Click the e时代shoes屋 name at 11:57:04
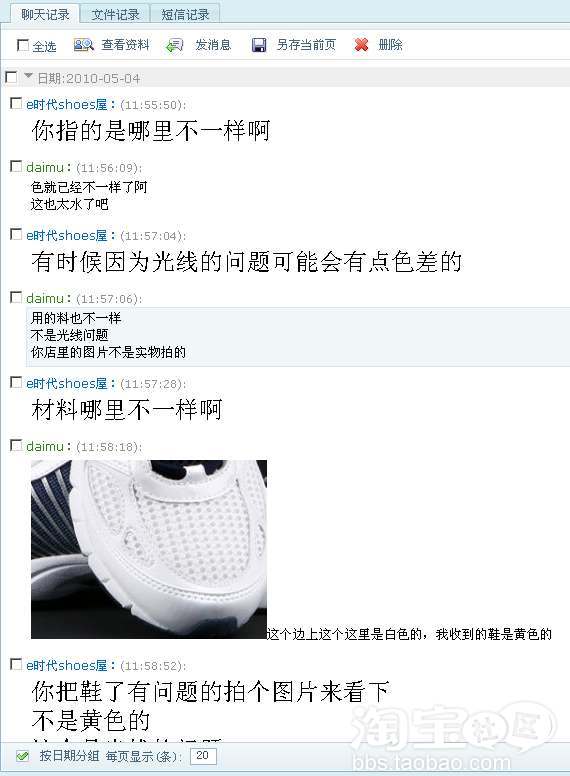570x776 pixels. point(67,236)
